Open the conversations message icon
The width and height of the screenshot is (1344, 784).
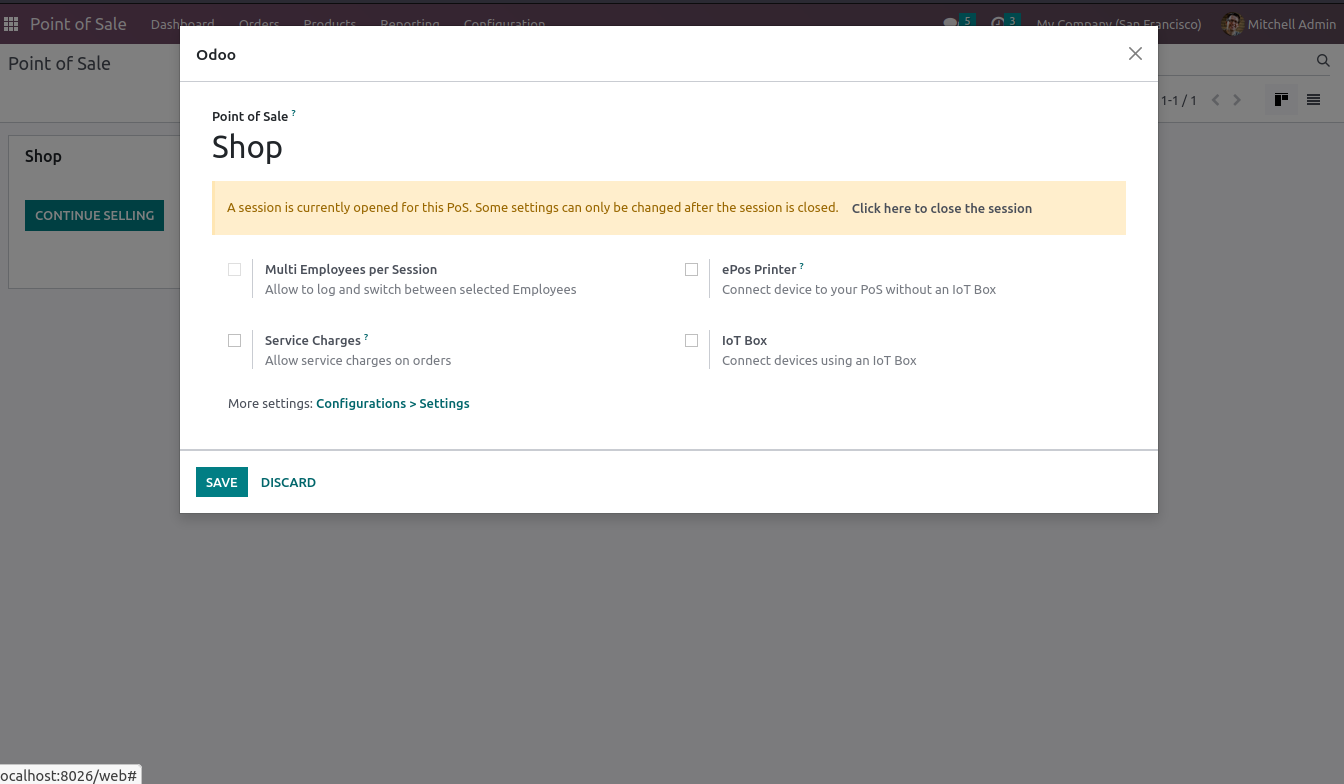tap(951, 23)
